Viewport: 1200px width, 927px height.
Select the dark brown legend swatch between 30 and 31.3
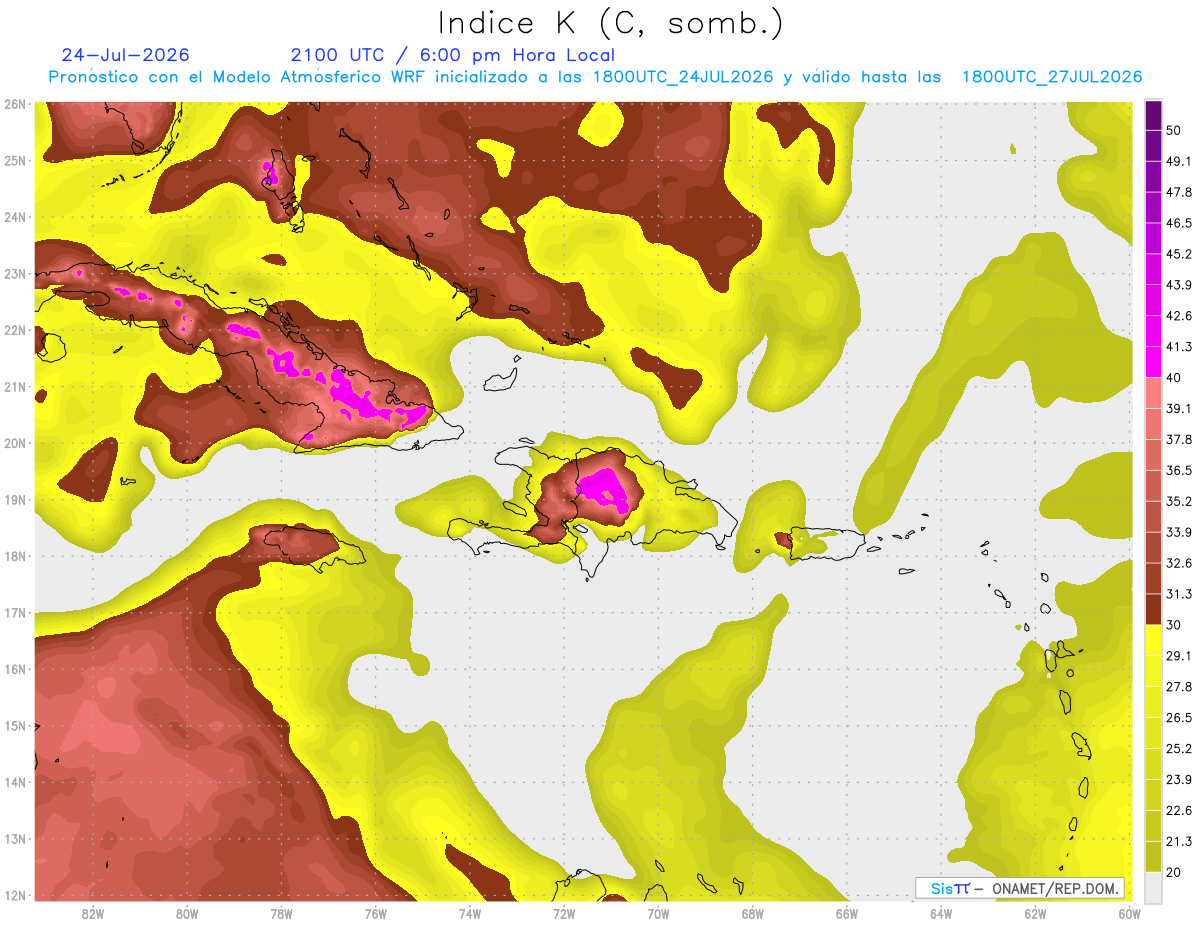pyautogui.click(x=1153, y=609)
